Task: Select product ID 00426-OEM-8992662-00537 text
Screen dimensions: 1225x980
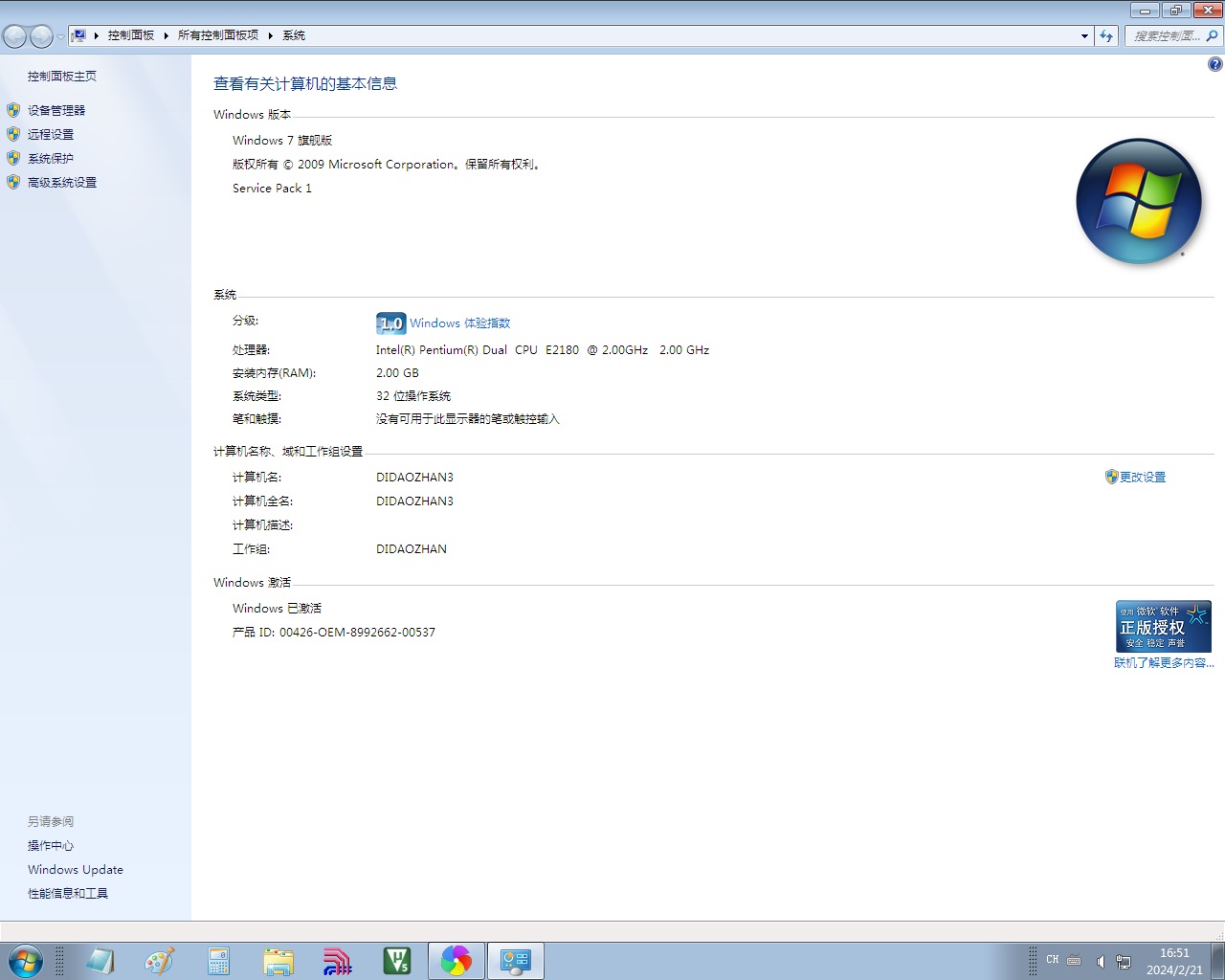Action: pos(357,632)
